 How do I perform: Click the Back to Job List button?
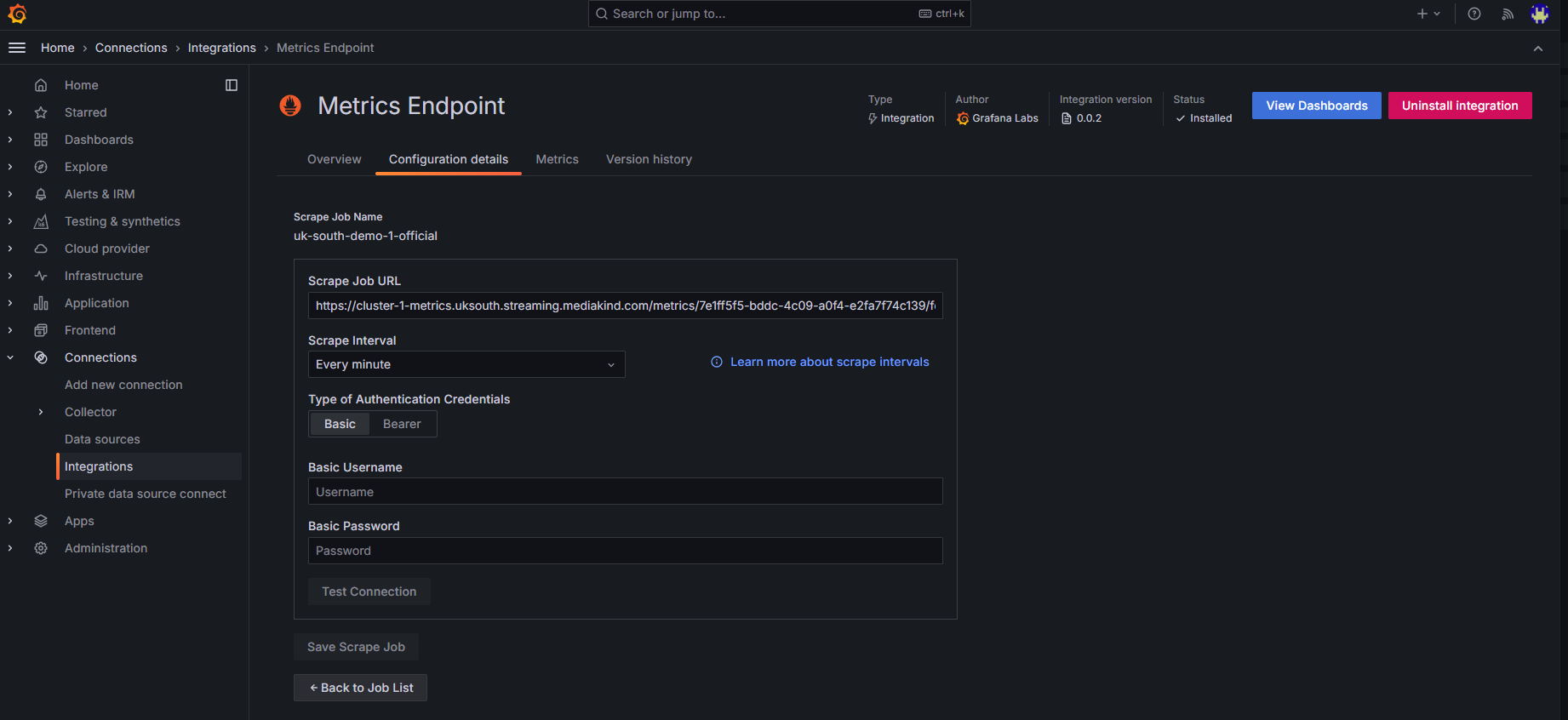click(x=360, y=688)
